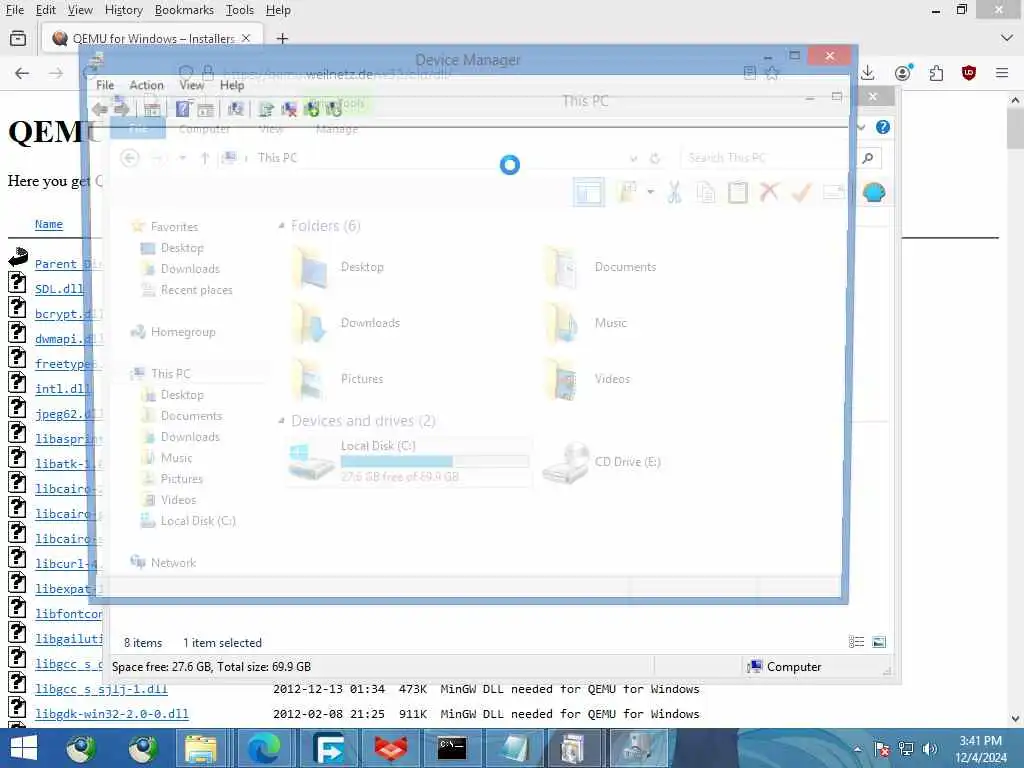
Task: Open Firefox History menu
Action: pos(123,10)
